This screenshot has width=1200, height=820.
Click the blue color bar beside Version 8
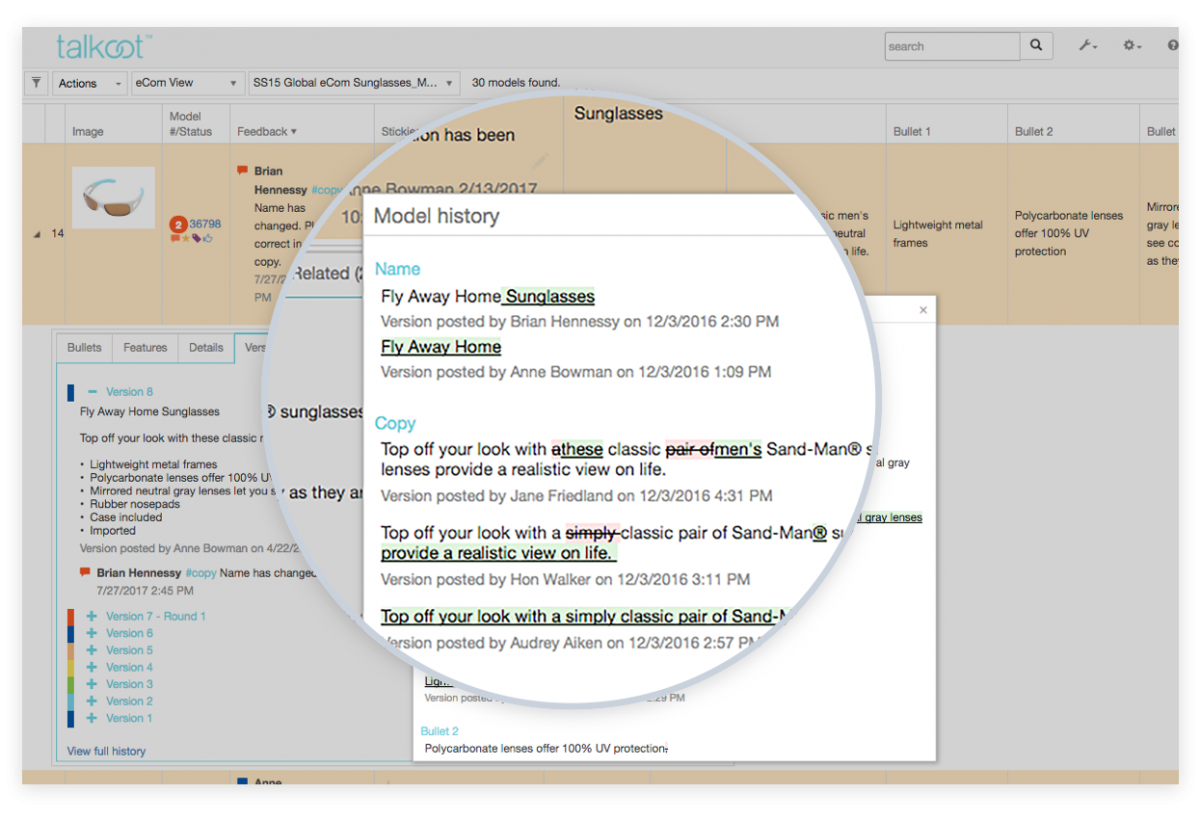pos(71,392)
